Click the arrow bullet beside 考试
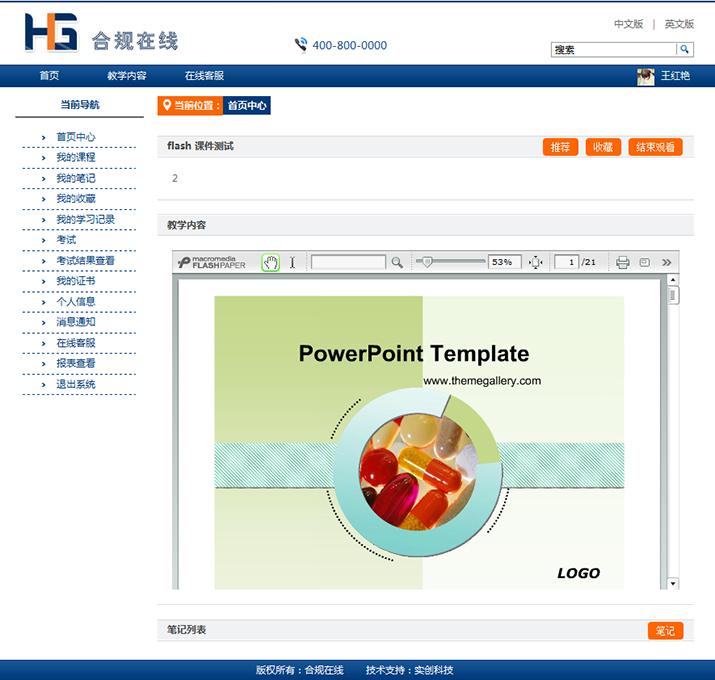Screen dimensions: 715x680 43,240
